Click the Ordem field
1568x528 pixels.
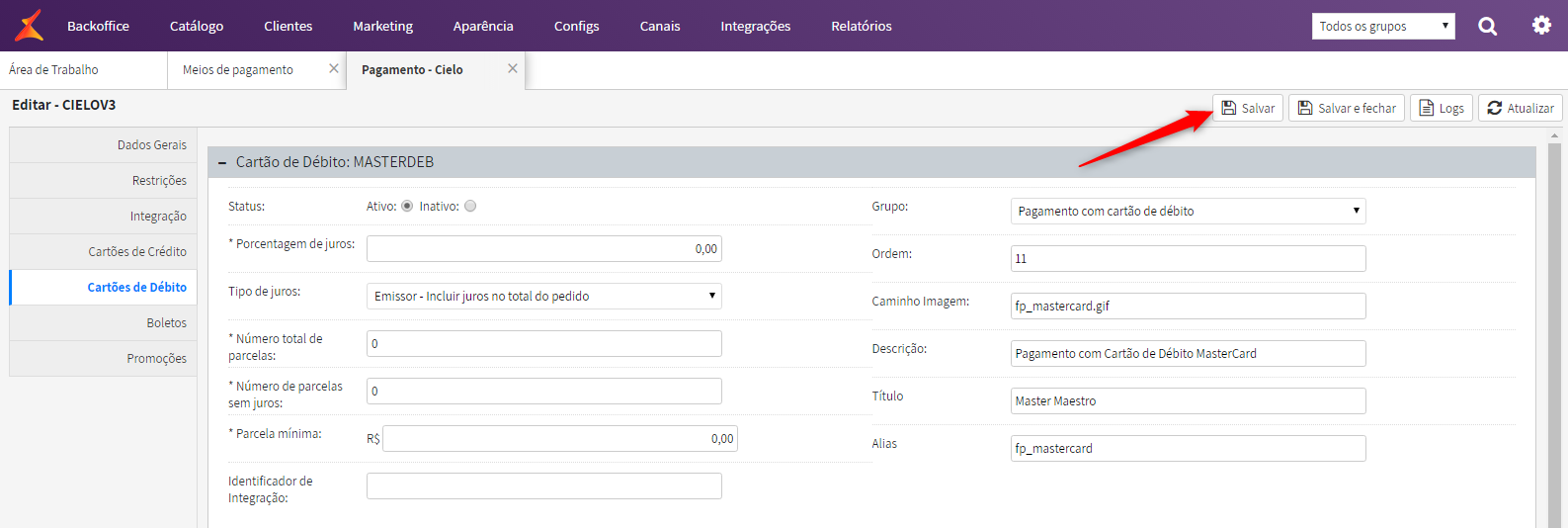(x=1189, y=258)
